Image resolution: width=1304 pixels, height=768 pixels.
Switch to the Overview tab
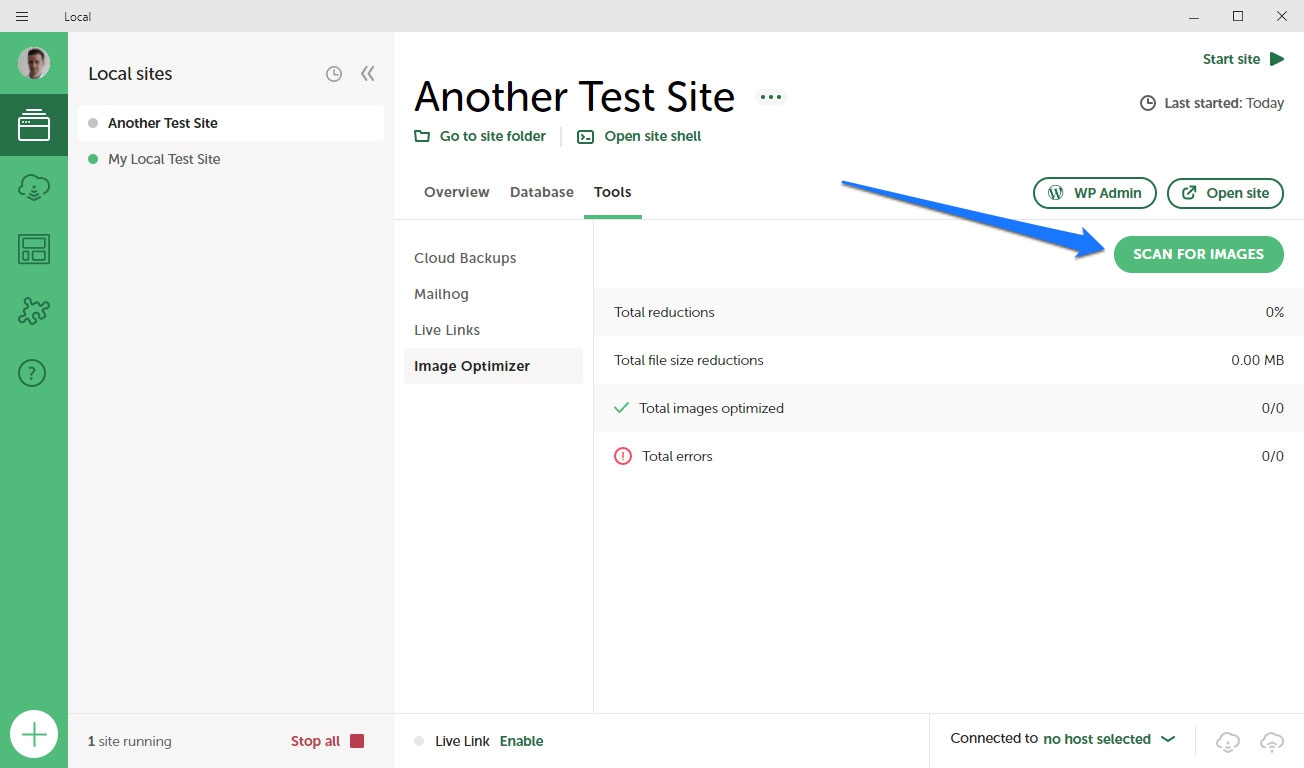coord(457,192)
